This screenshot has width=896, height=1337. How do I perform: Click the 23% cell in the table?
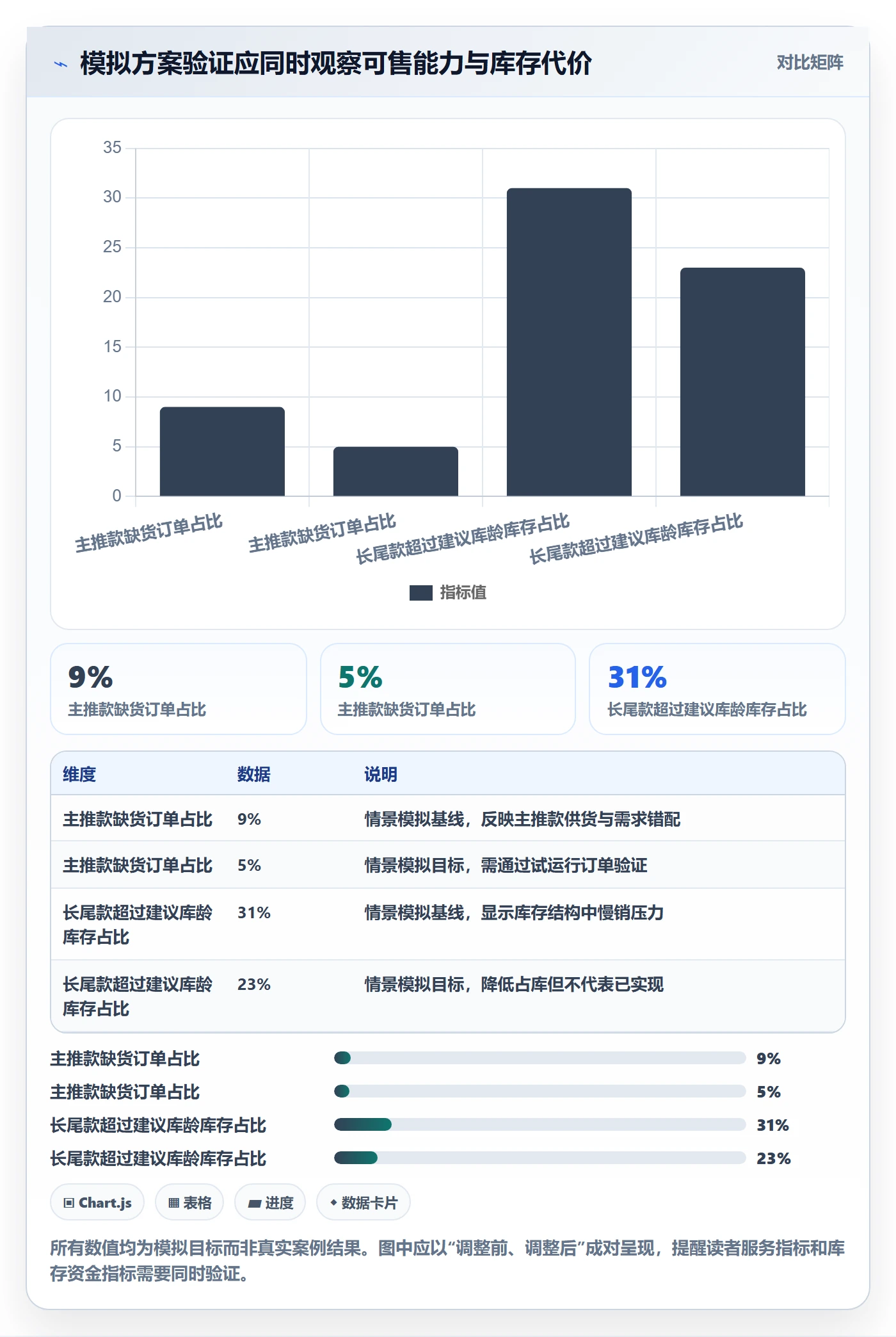coord(254,984)
